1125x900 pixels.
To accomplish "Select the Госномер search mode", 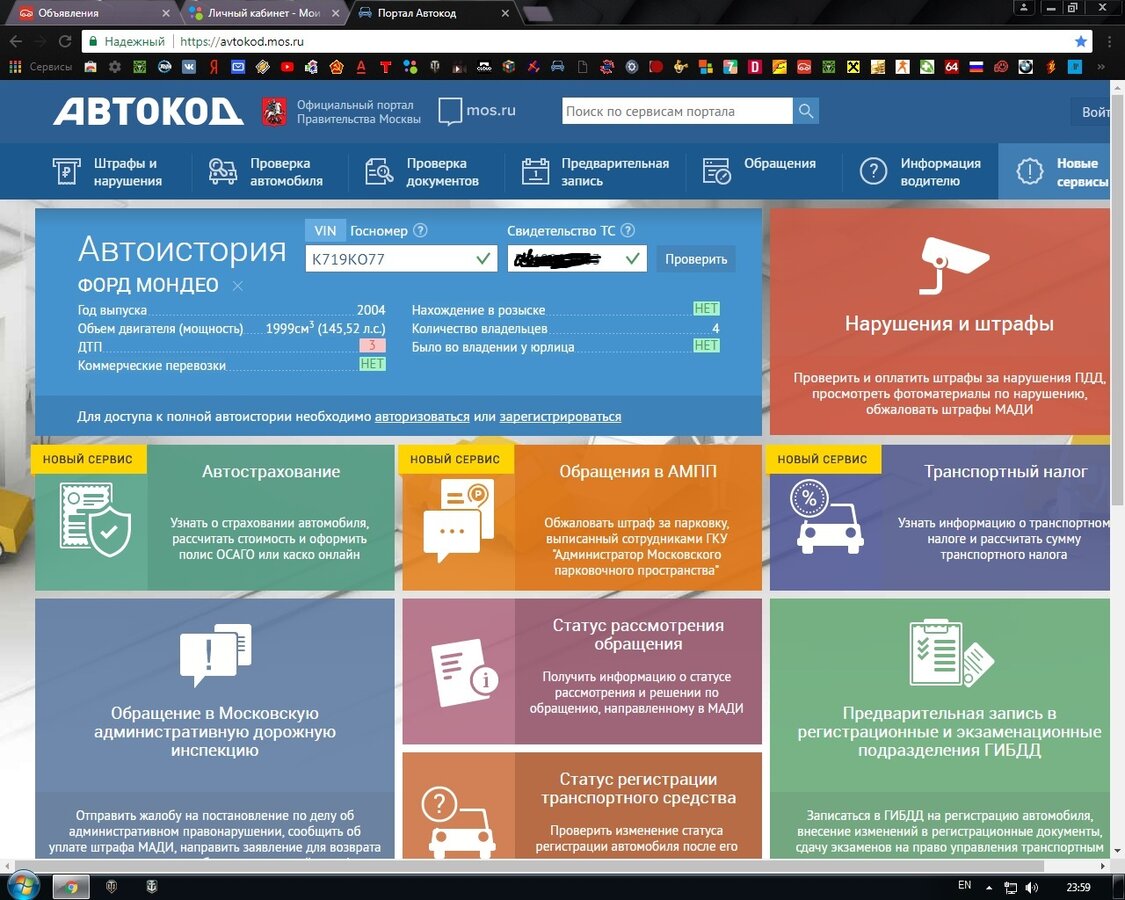I will (379, 231).
